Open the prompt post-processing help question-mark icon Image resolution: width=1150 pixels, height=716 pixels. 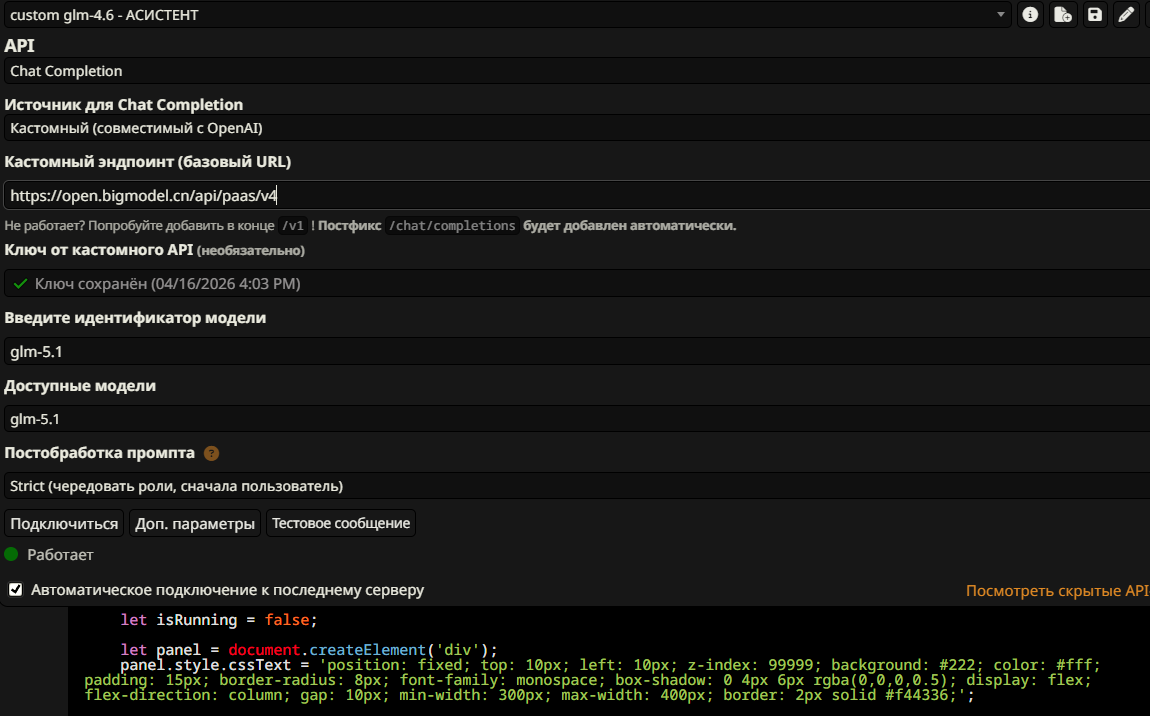click(x=211, y=453)
